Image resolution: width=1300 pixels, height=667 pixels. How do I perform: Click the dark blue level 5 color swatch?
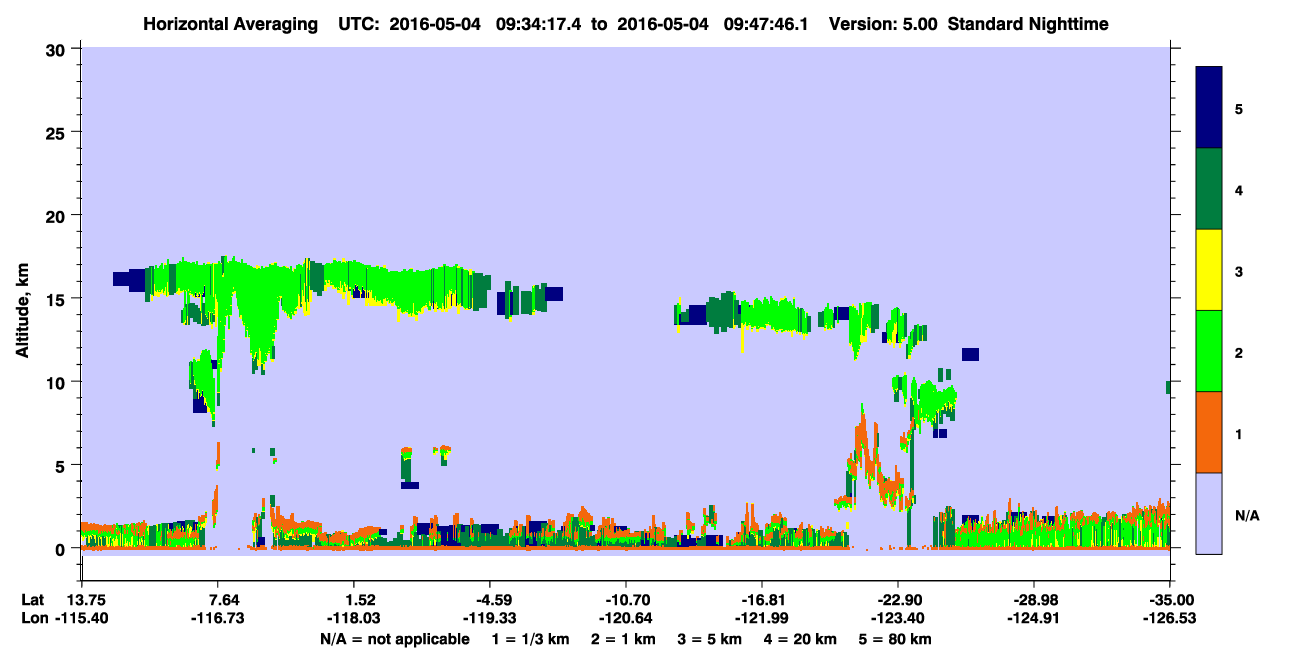pos(1209,107)
